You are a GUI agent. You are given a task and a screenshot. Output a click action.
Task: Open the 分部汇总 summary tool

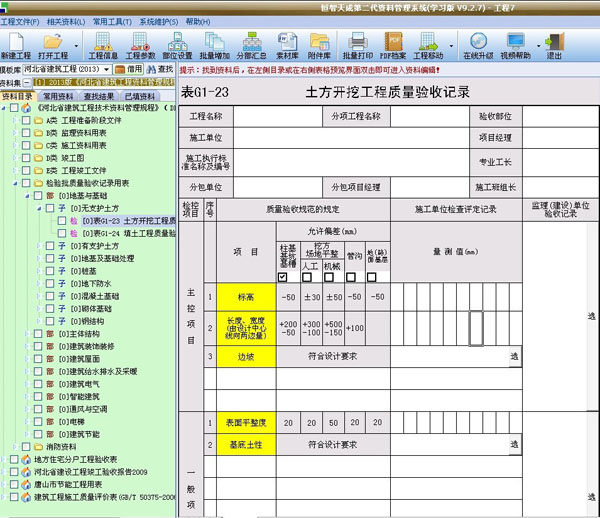(x=251, y=46)
